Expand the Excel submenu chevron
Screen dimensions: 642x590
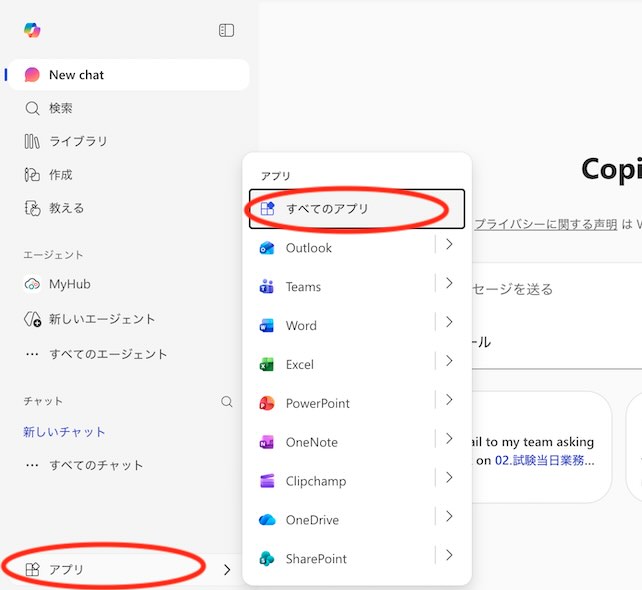(x=449, y=361)
